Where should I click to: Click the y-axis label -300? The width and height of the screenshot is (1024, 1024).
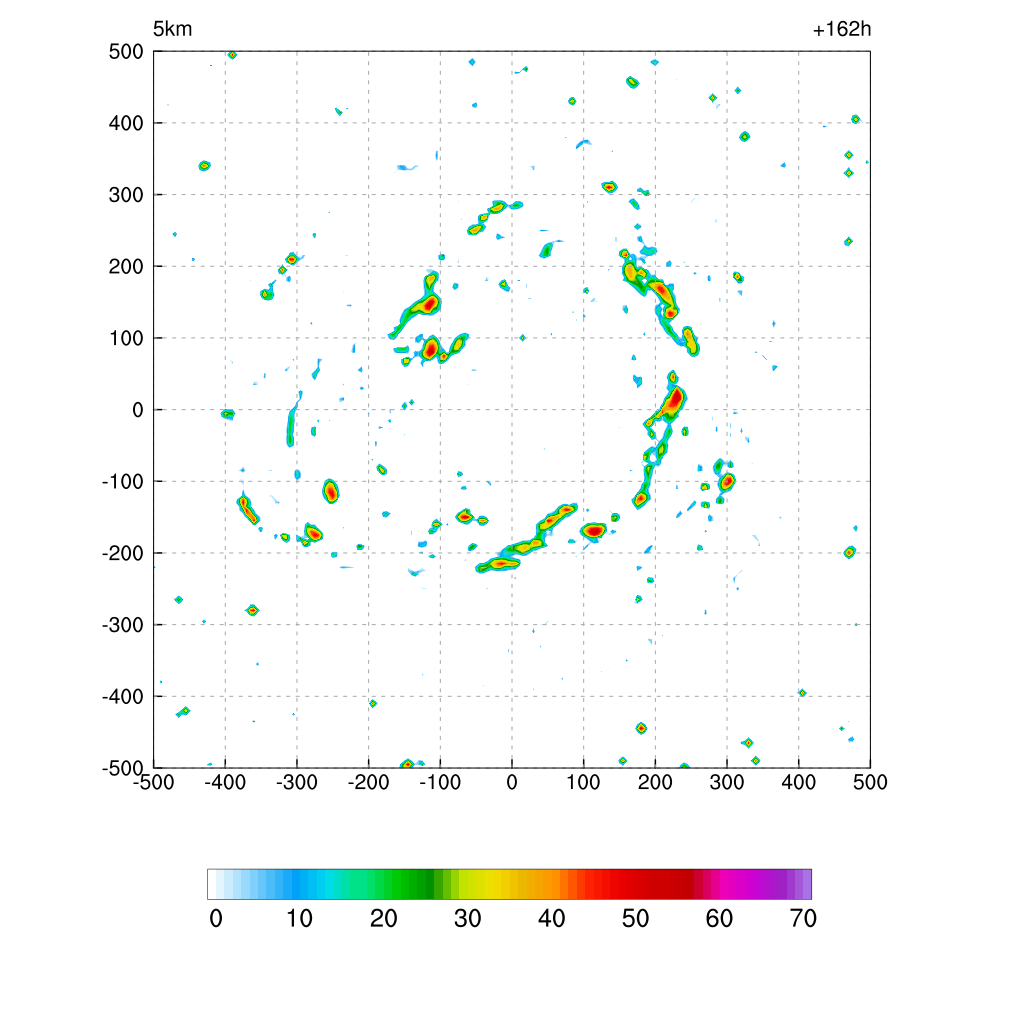(x=123, y=625)
